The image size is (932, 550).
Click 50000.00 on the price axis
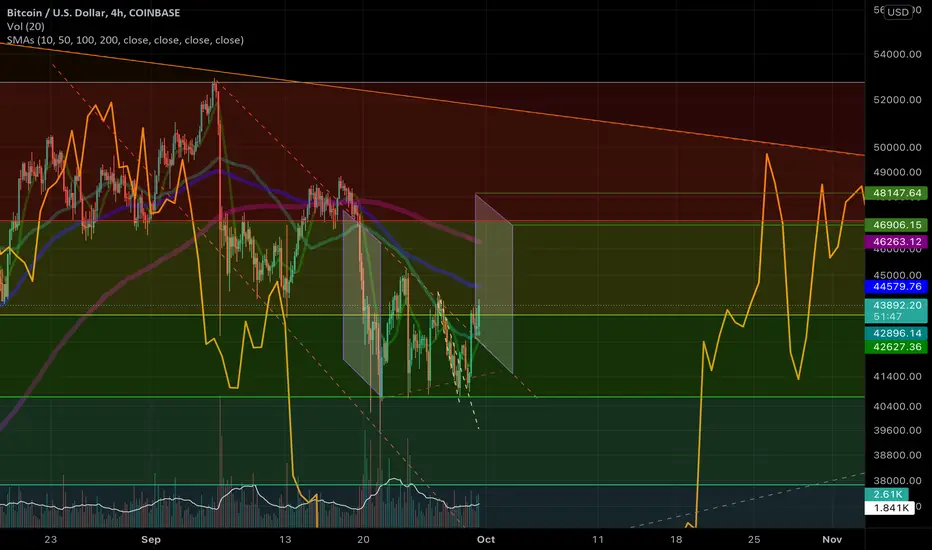coord(897,147)
